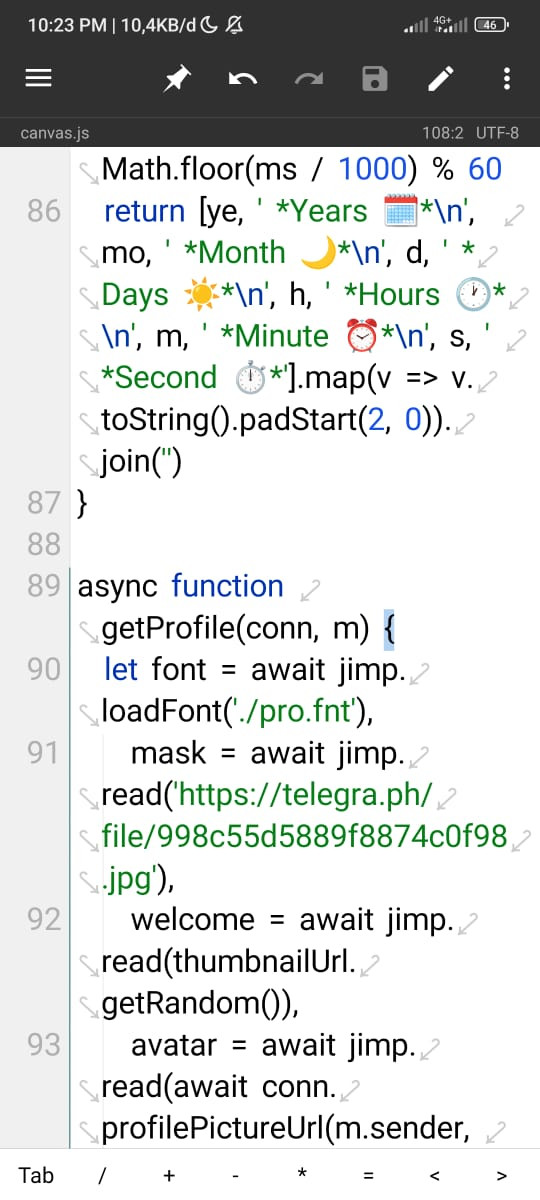Image resolution: width=540 pixels, height=1200 pixels.
Task: Tap the 108:2 cursor position indicator
Action: coord(444,132)
